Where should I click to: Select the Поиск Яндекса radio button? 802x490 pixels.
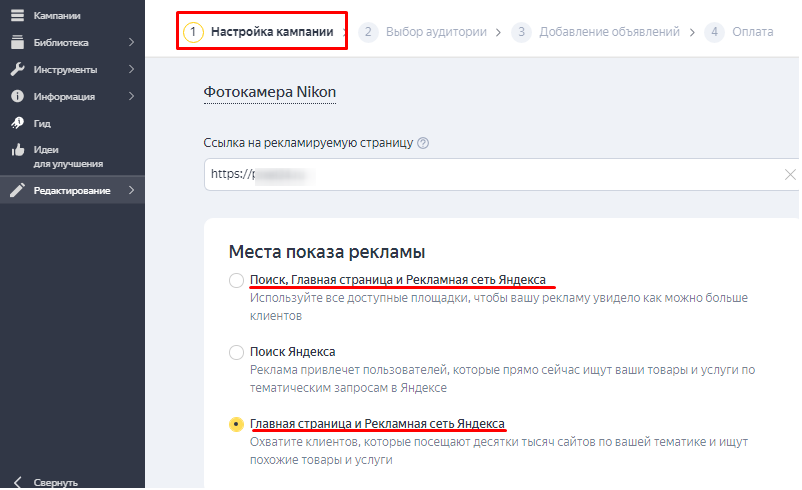(x=236, y=352)
